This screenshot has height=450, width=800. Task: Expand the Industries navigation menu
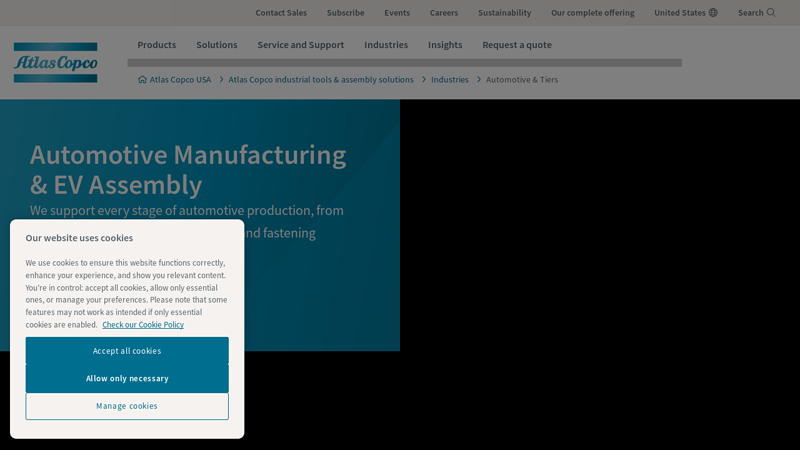point(386,45)
